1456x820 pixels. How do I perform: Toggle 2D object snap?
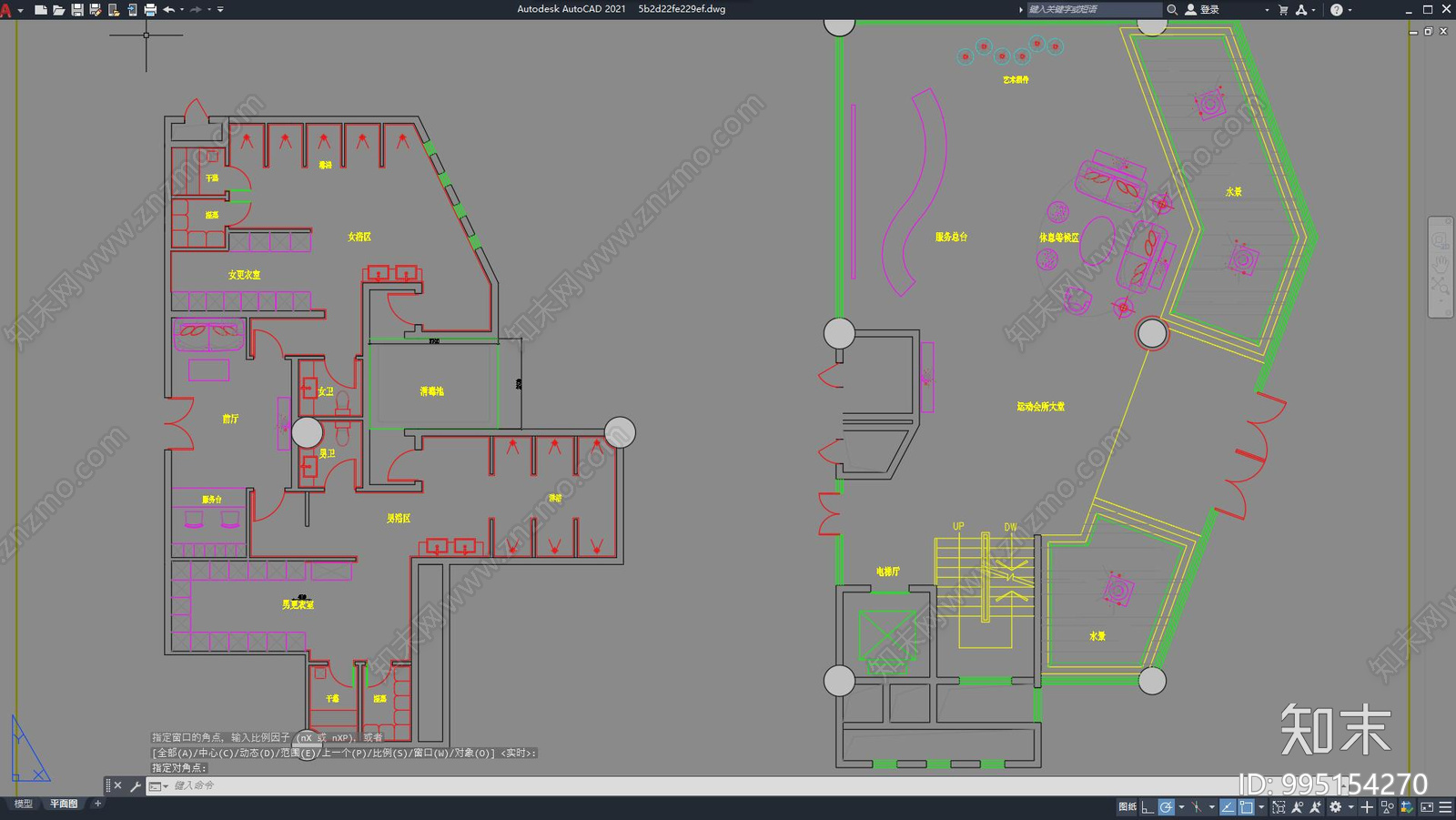[1246, 807]
